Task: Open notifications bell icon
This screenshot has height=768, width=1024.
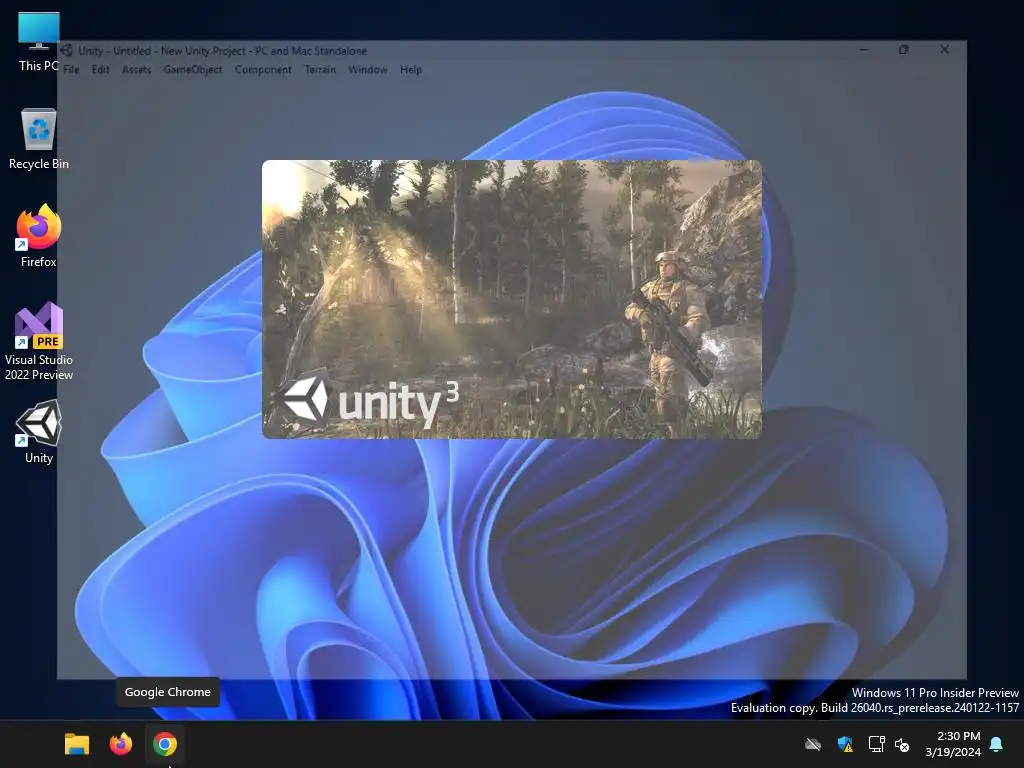Action: pyautogui.click(x=997, y=744)
